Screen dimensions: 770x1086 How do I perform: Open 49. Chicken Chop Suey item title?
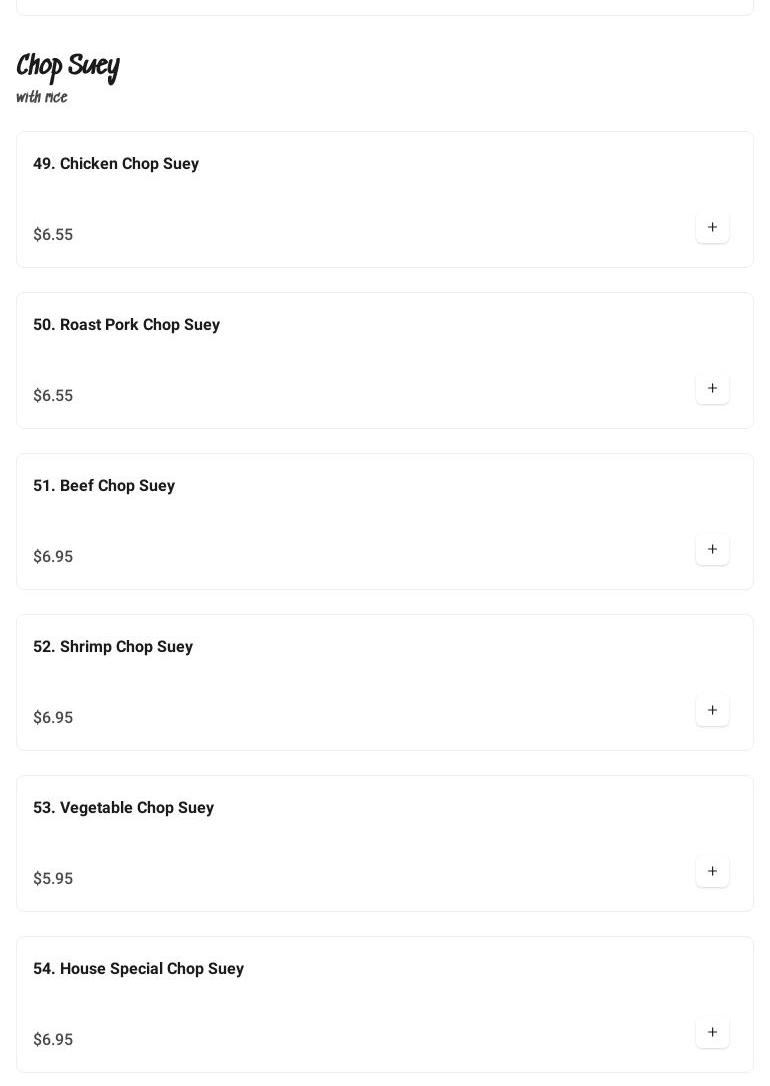tap(116, 164)
